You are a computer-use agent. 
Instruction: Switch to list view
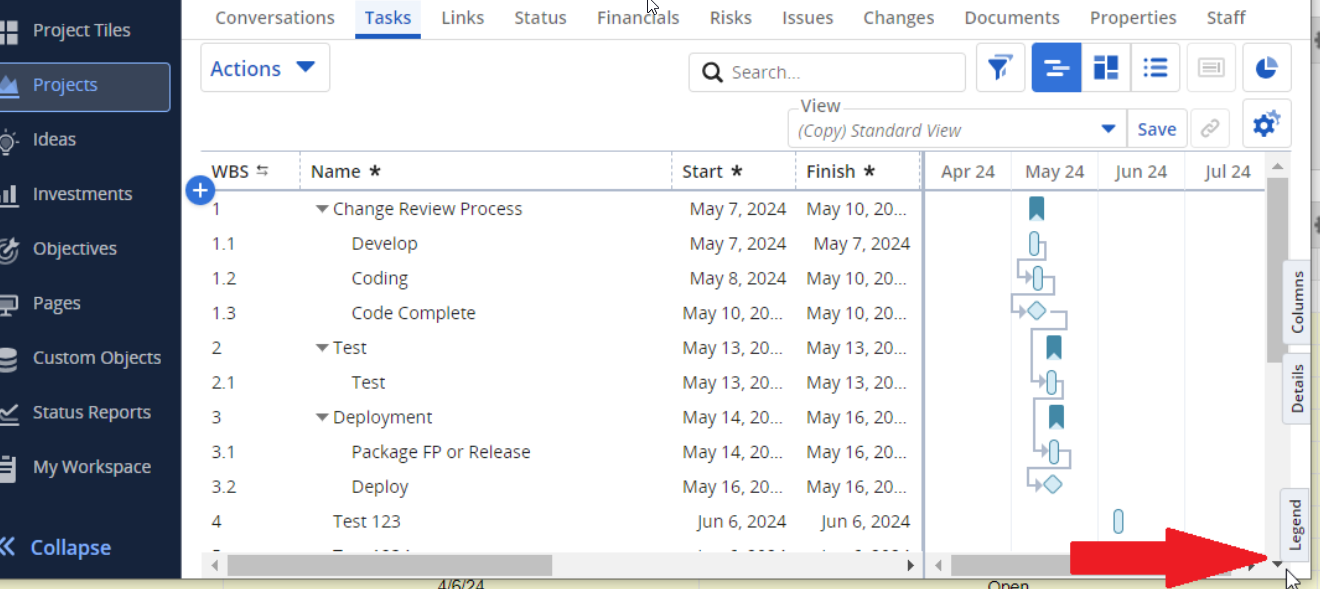coord(1156,69)
